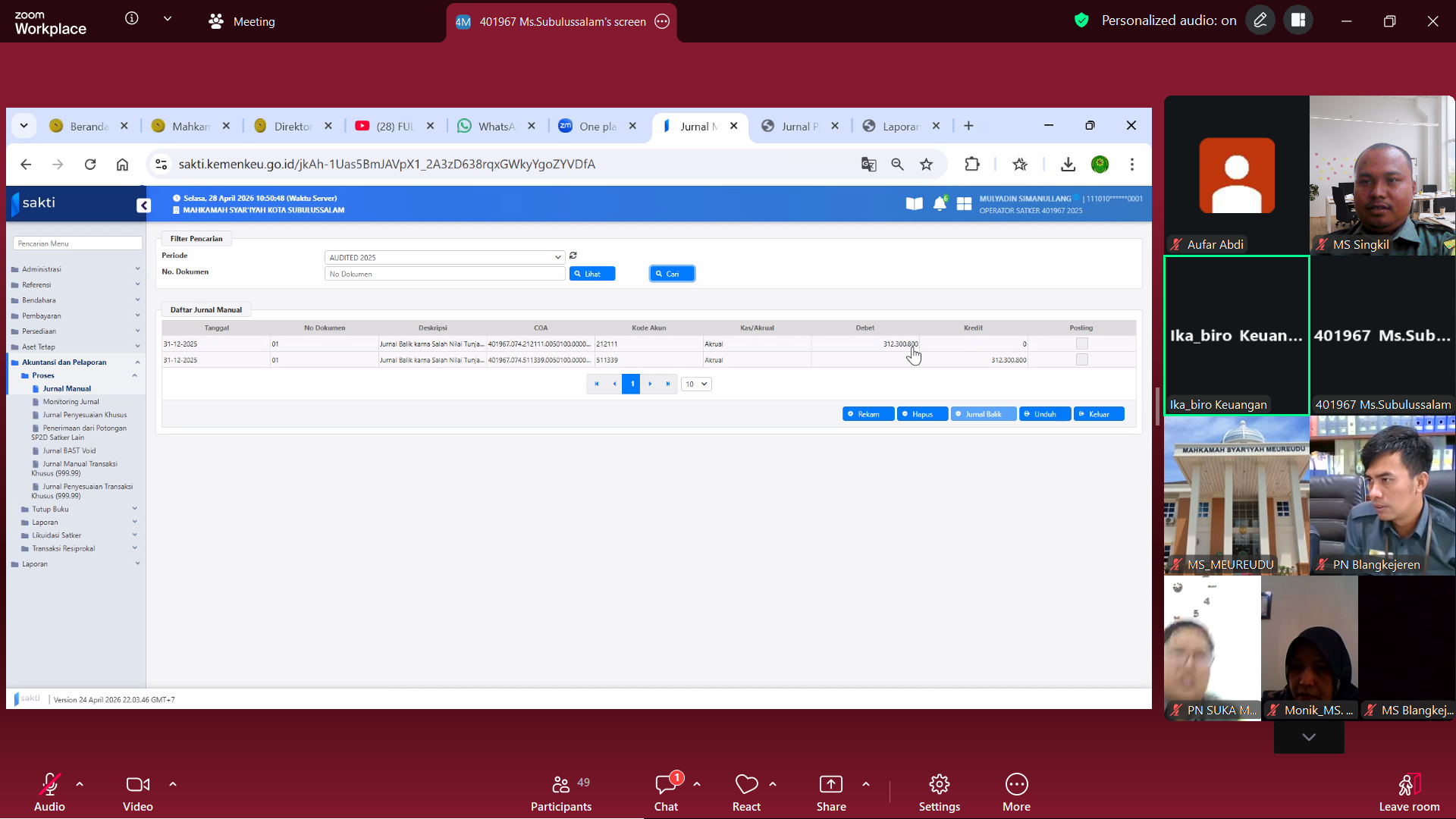Open shared screen options ellipsis
Viewport: 1456px width, 819px height.
pyautogui.click(x=662, y=21)
